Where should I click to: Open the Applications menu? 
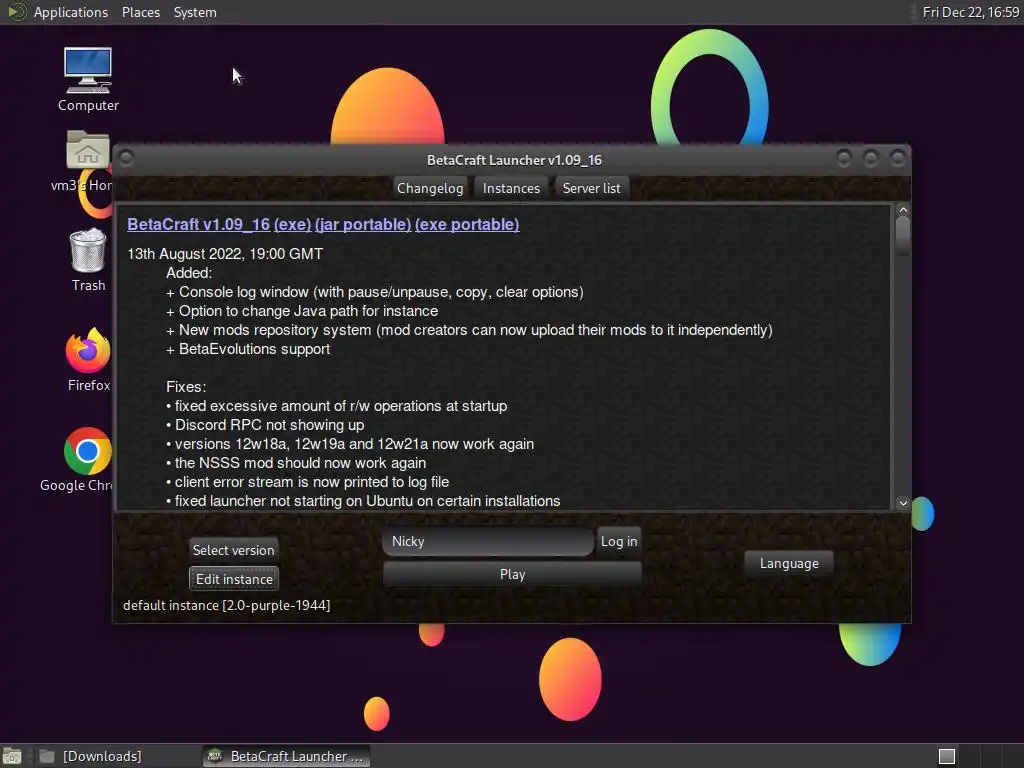(x=71, y=12)
